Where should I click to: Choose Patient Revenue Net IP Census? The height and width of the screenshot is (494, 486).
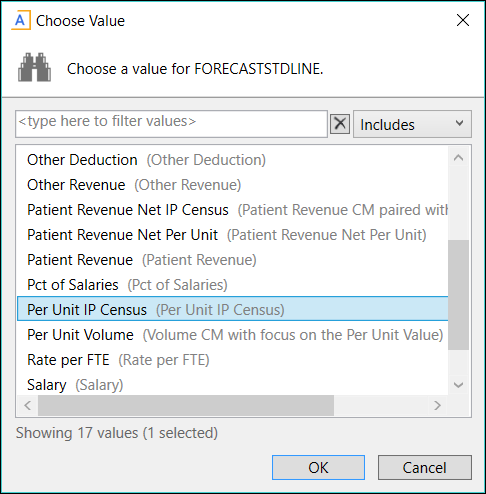point(232,210)
